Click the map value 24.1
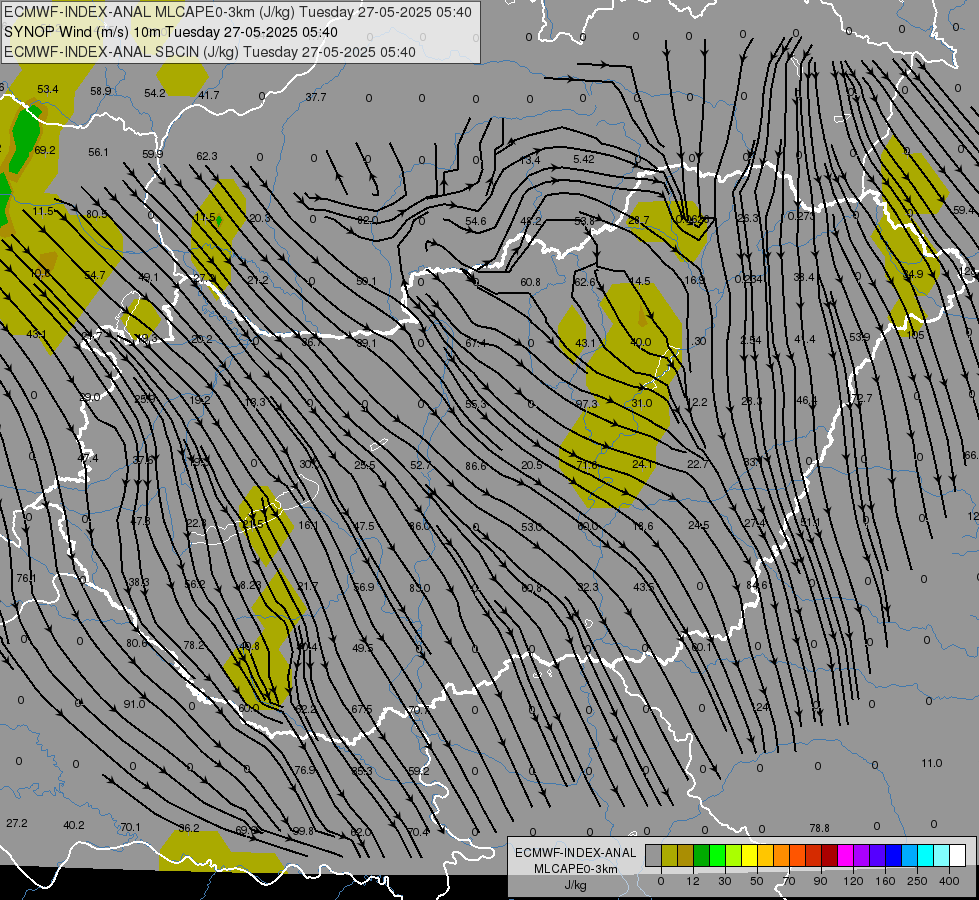This screenshot has height=900, width=979. pyautogui.click(x=642, y=464)
